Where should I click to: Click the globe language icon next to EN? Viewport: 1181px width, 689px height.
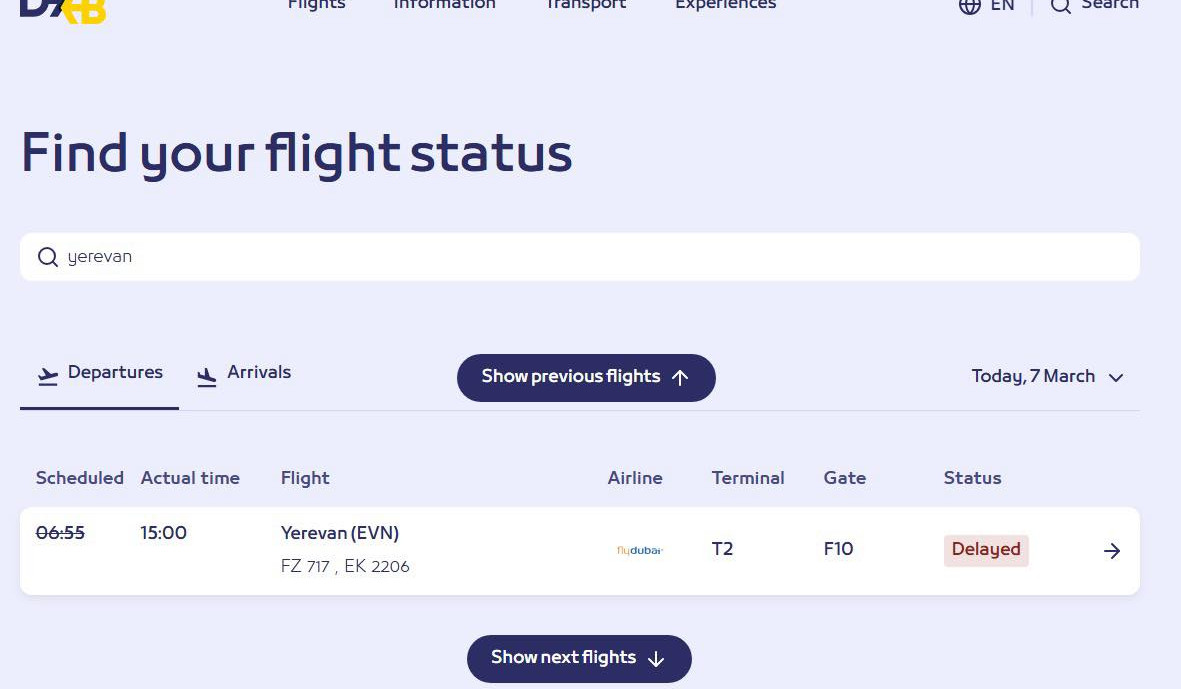pyautogui.click(x=969, y=6)
